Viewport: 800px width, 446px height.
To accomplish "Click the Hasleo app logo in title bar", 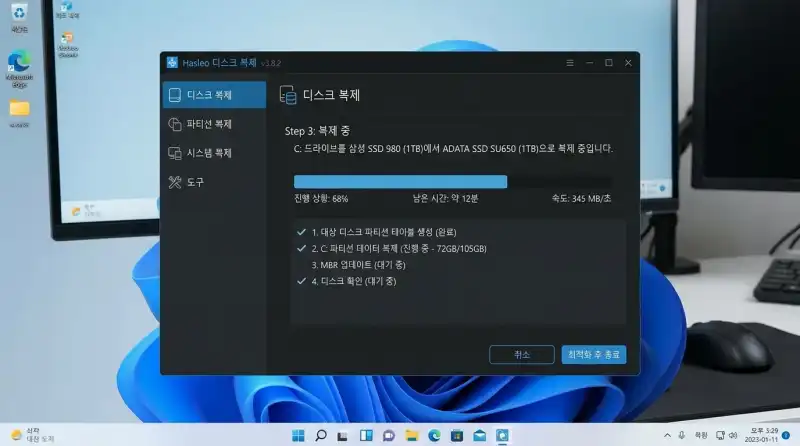I will [x=172, y=63].
